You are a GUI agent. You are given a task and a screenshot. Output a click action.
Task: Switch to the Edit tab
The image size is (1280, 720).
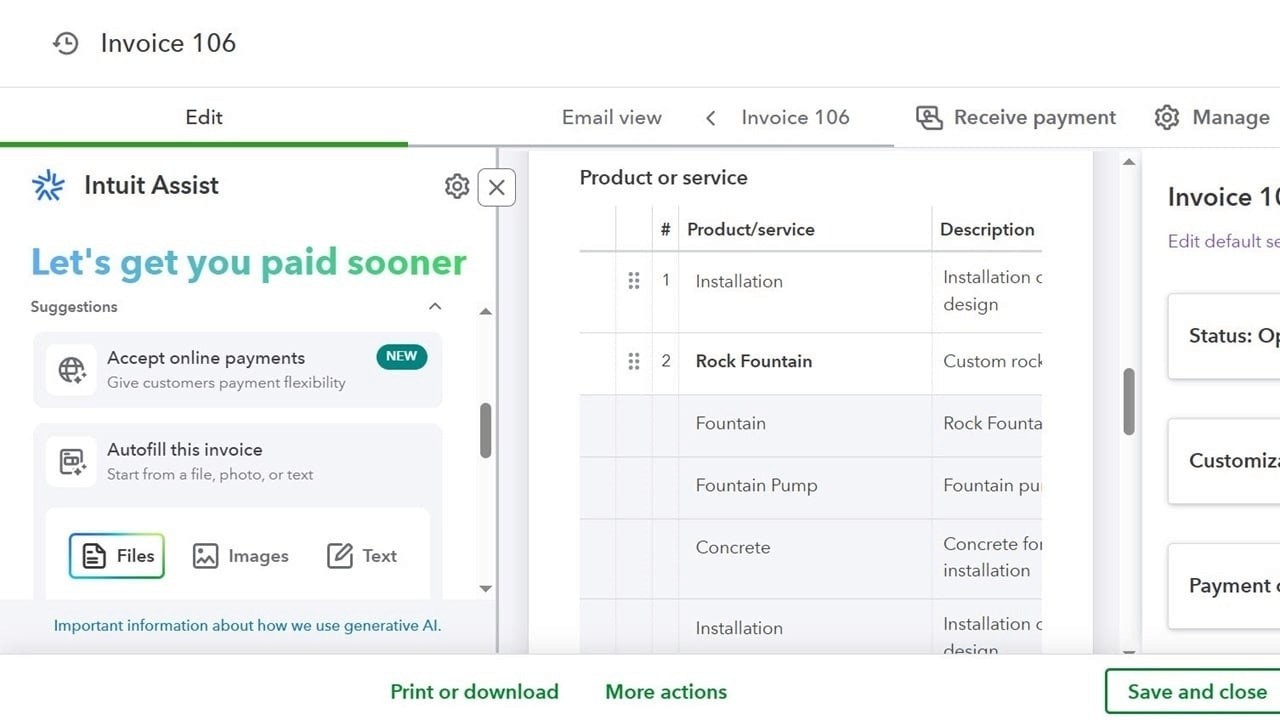click(203, 117)
